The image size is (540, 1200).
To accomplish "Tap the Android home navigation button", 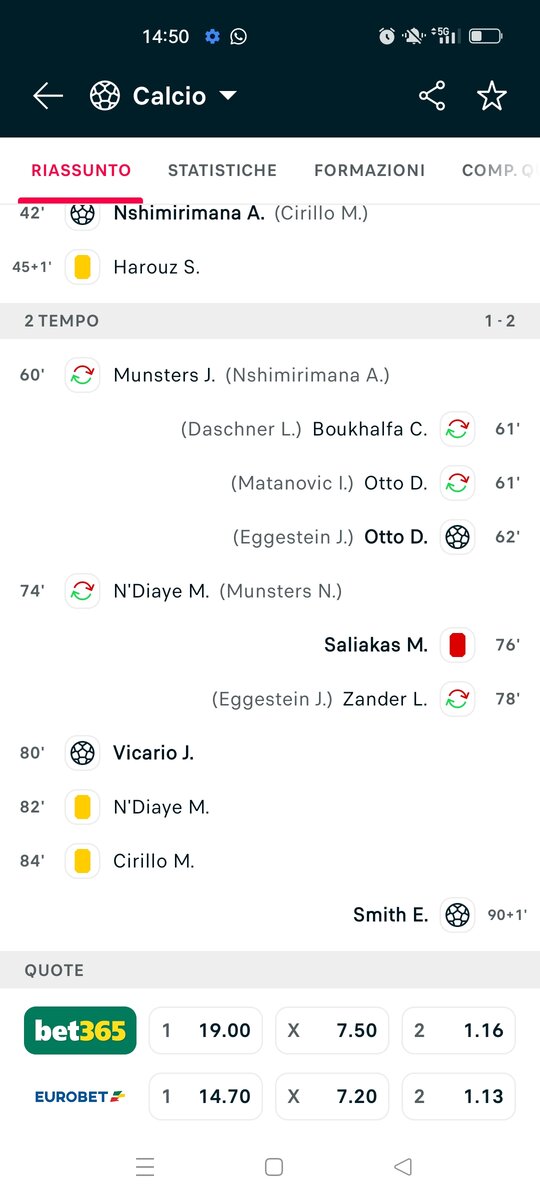I will [274, 1167].
